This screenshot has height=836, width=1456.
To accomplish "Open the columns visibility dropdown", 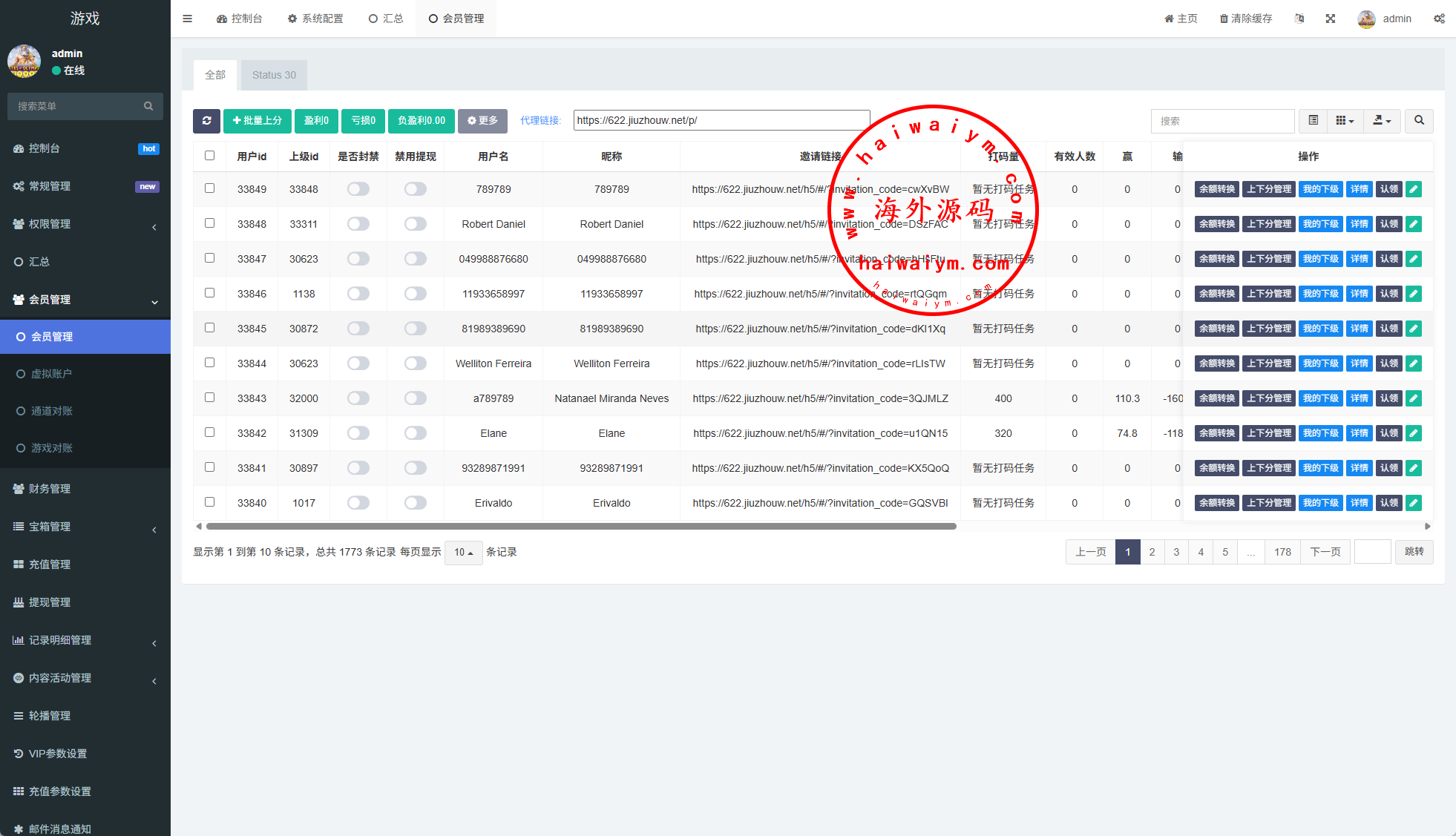I will [x=1345, y=121].
